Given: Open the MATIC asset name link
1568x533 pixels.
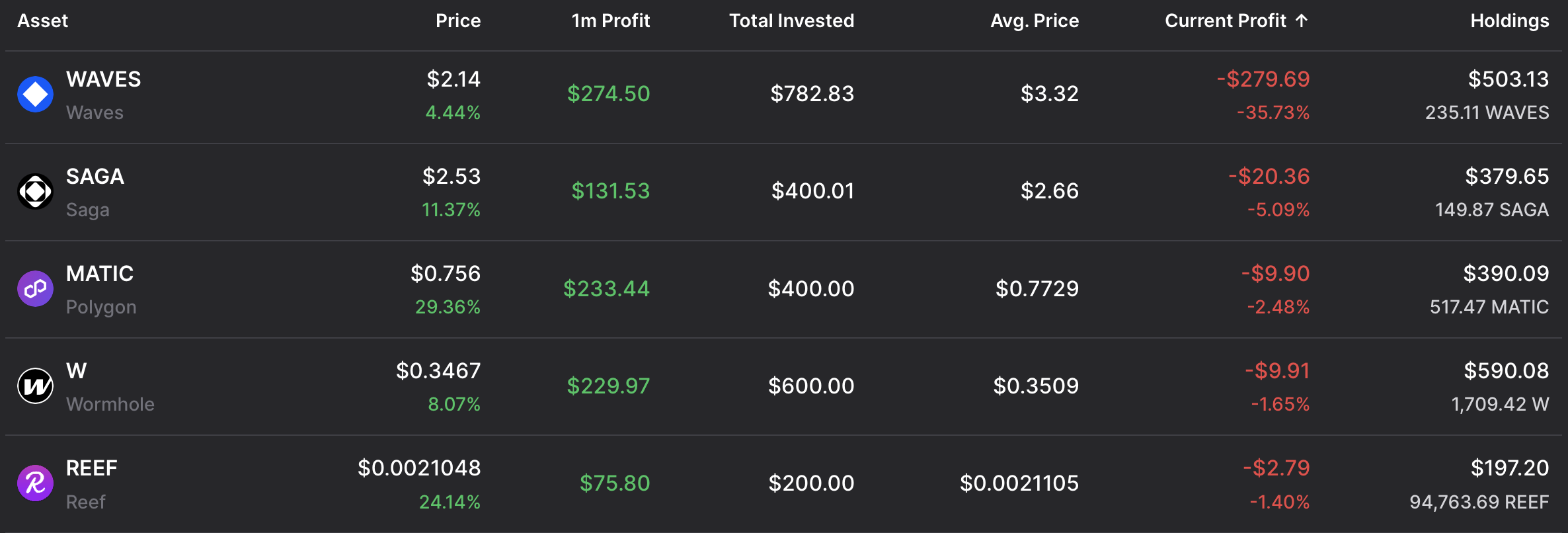Looking at the screenshot, I should coord(100,274).
